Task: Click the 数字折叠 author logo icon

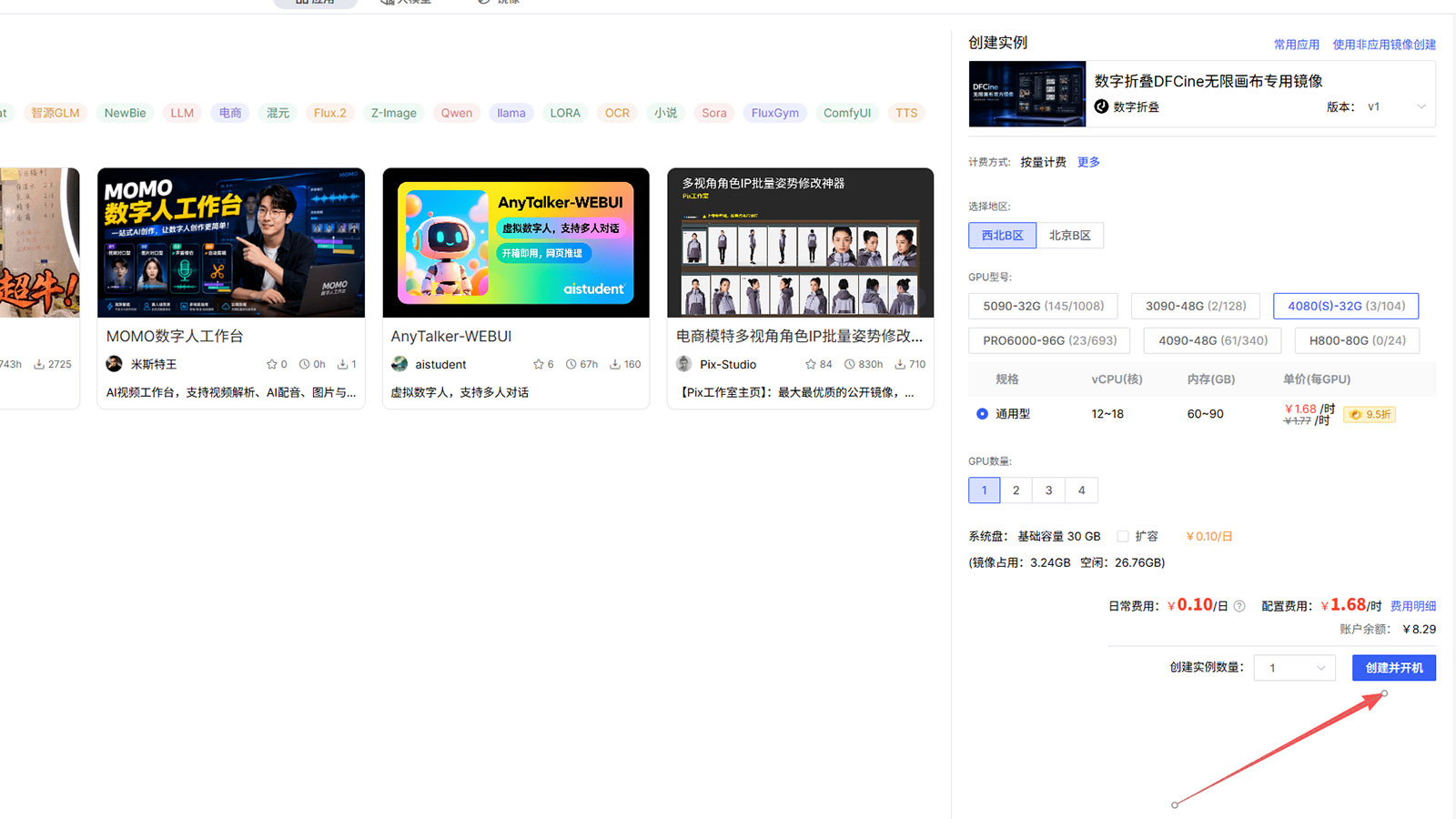Action: pos(1101,106)
